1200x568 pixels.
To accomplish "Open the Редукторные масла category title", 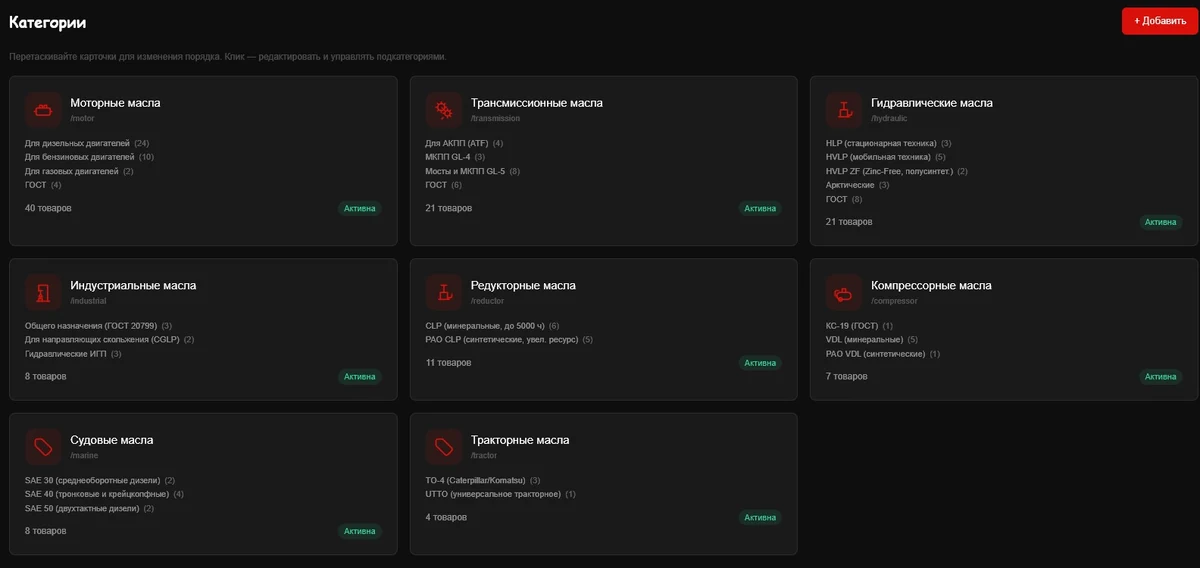I will (x=523, y=286).
